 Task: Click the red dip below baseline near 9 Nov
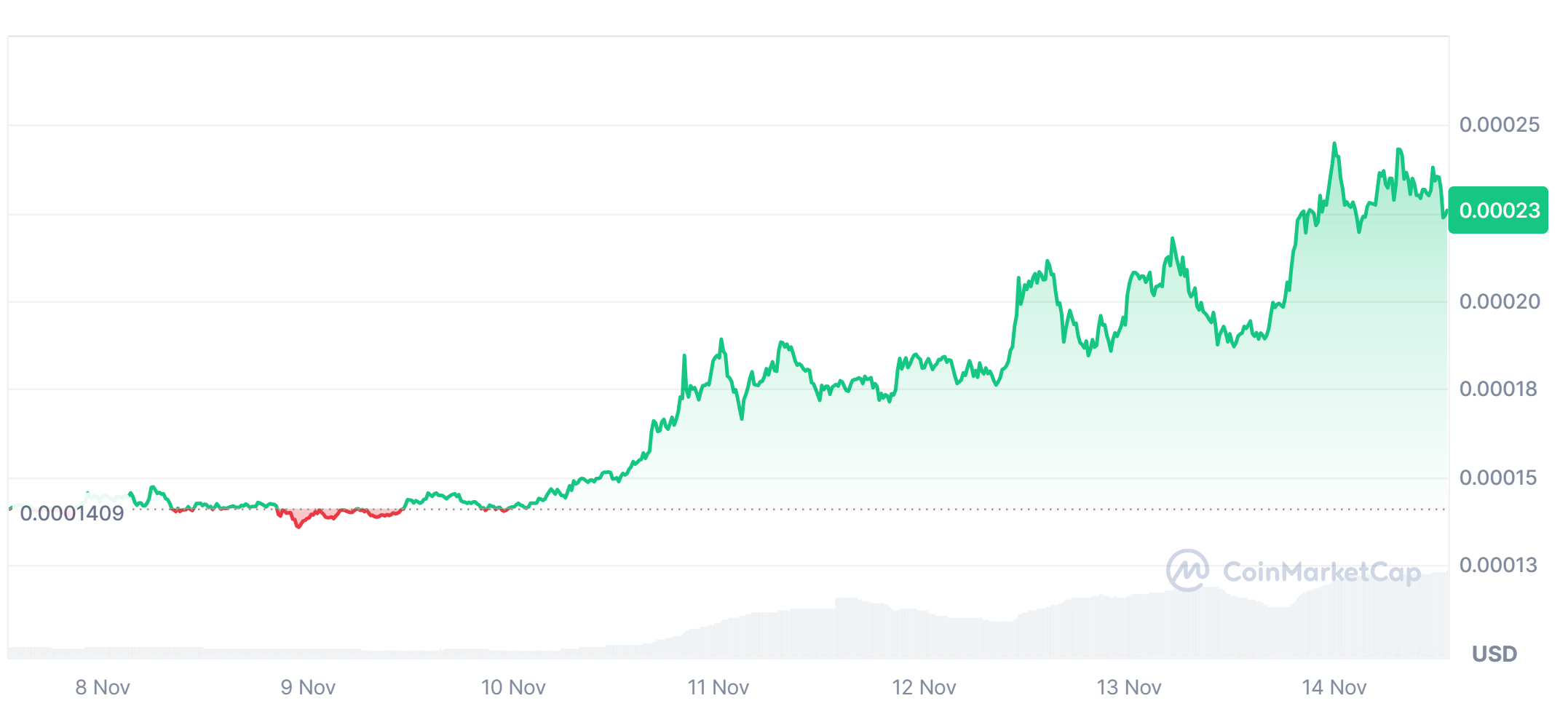(298, 524)
